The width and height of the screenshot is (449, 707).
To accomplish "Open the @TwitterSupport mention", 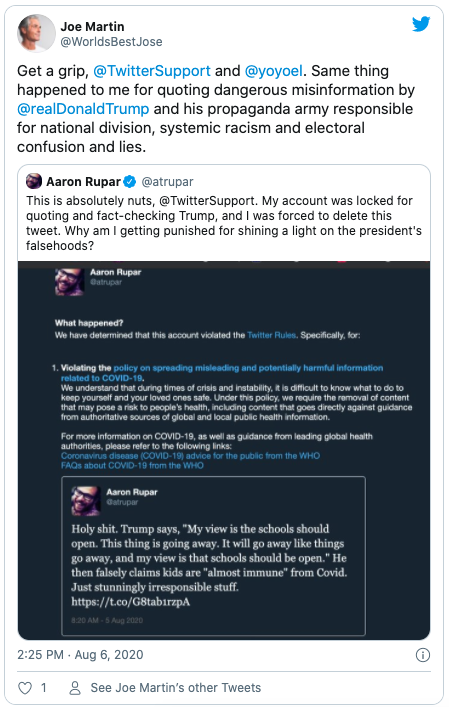I will tap(152, 71).
